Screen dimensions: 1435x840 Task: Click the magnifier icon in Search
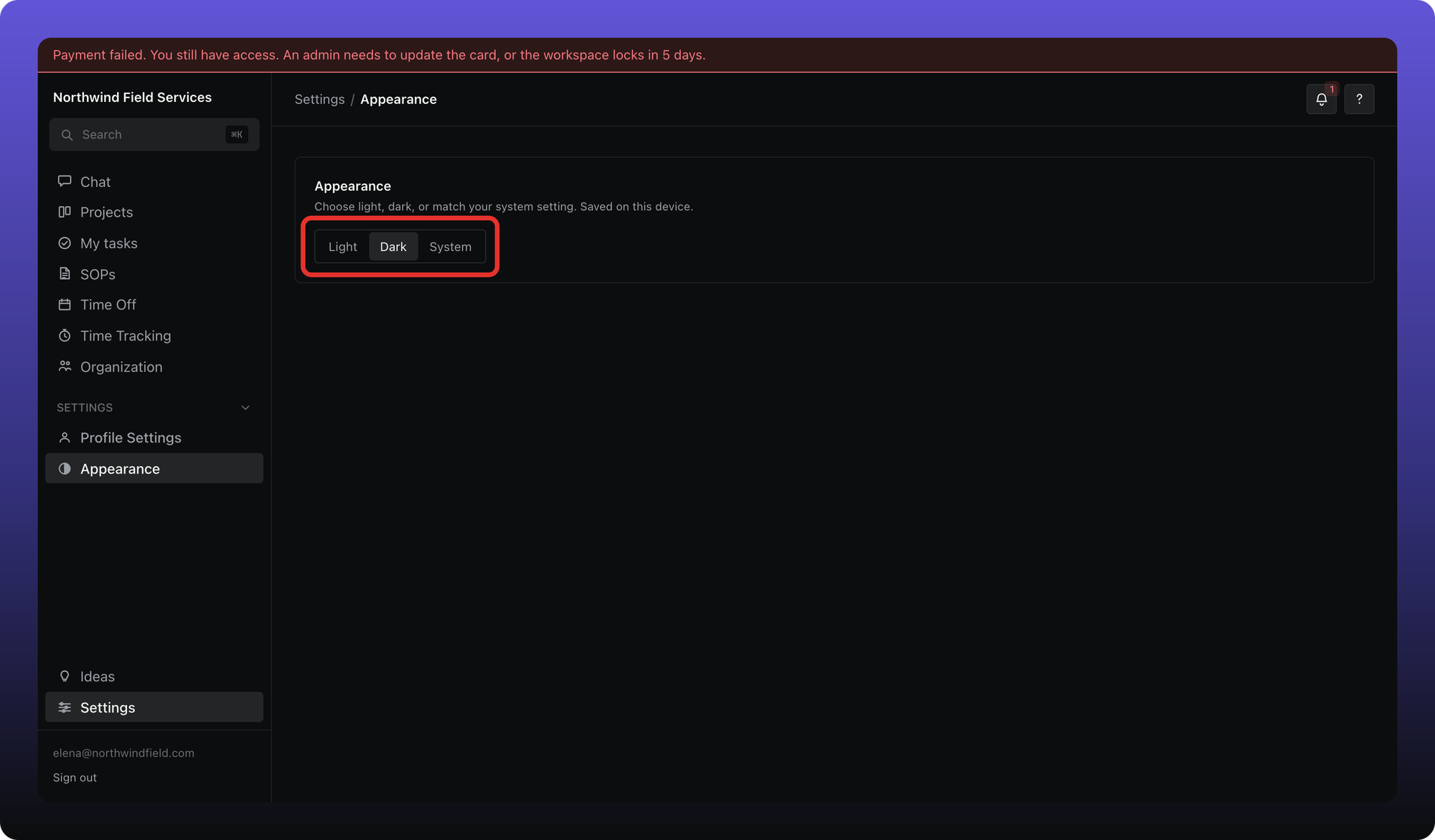[x=67, y=135]
